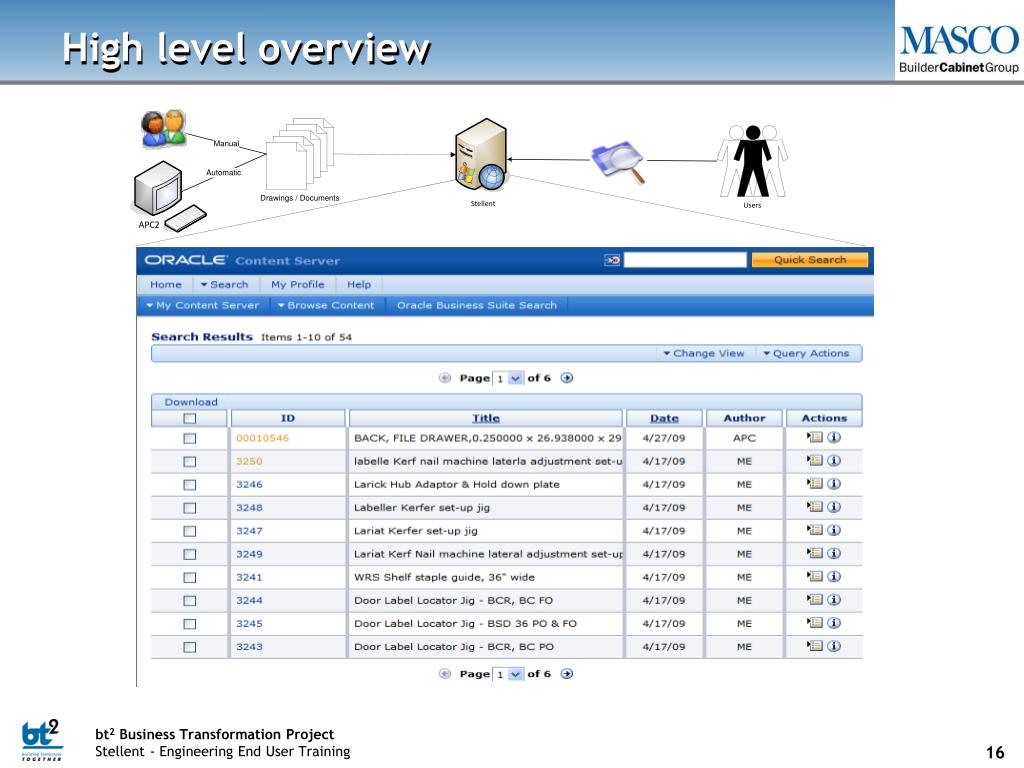Go to previous page using top arrow
Image resolution: width=1024 pixels, height=768 pixels.
click(445, 377)
